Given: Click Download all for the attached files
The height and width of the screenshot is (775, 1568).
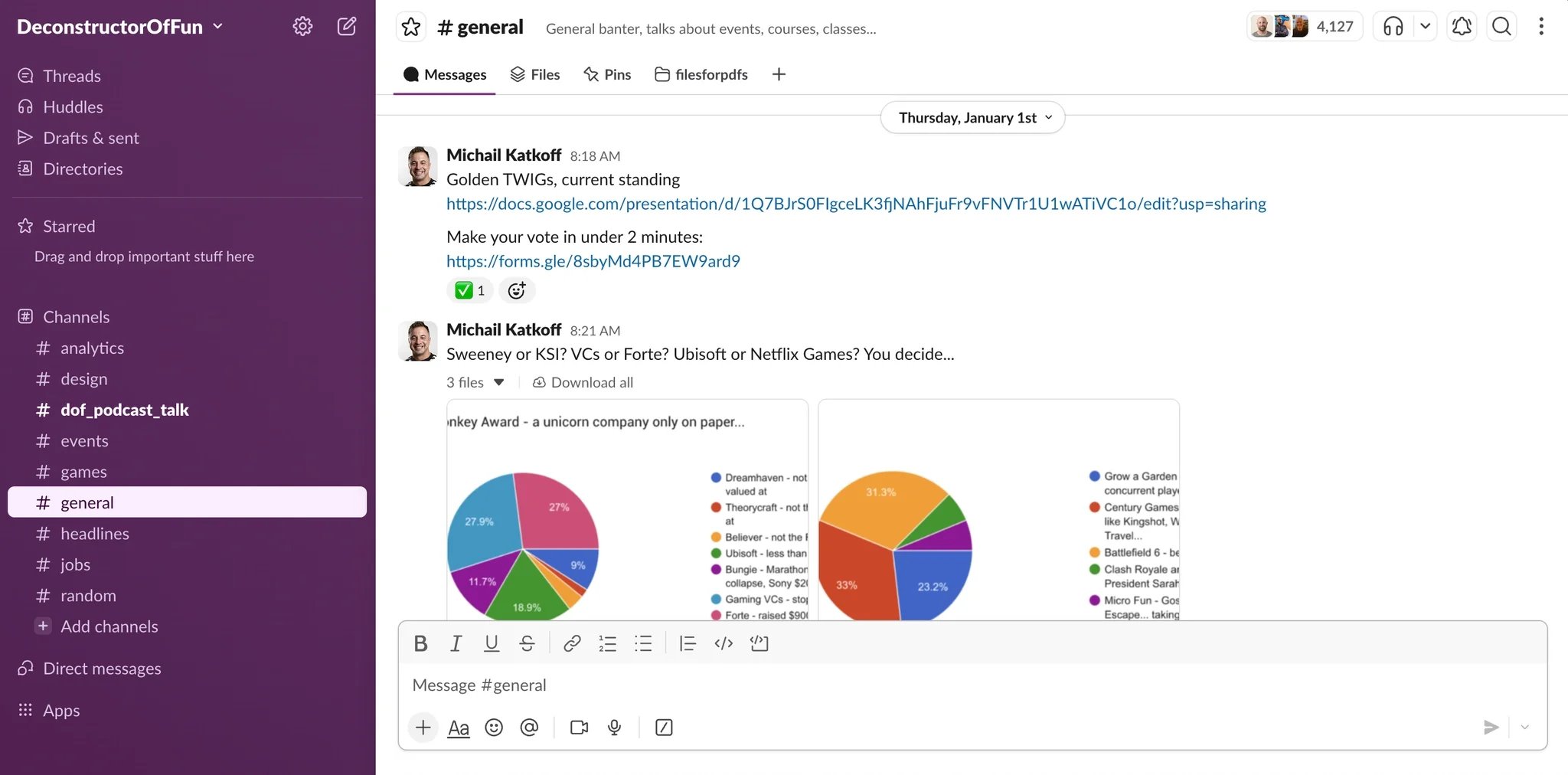Looking at the screenshot, I should click(x=583, y=381).
